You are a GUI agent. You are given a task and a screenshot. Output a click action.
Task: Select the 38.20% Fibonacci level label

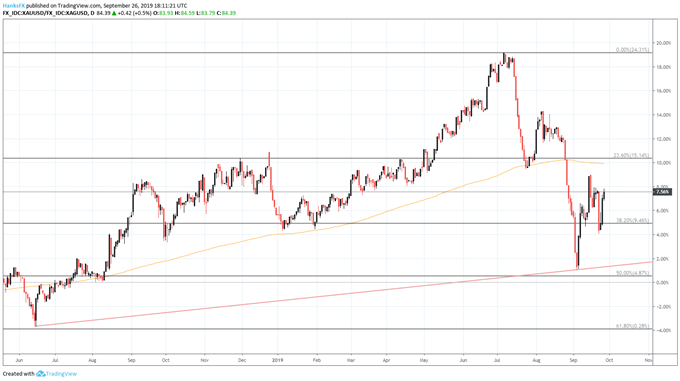click(633, 221)
